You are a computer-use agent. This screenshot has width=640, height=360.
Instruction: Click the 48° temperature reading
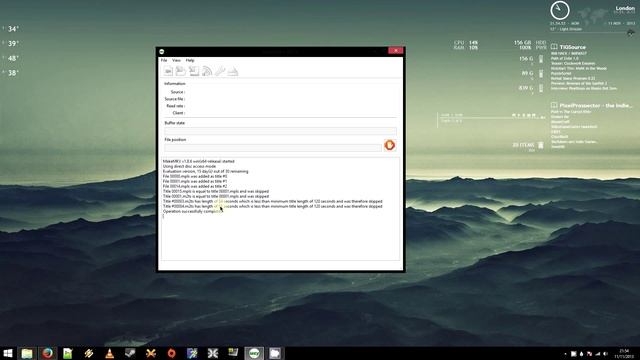point(13,58)
